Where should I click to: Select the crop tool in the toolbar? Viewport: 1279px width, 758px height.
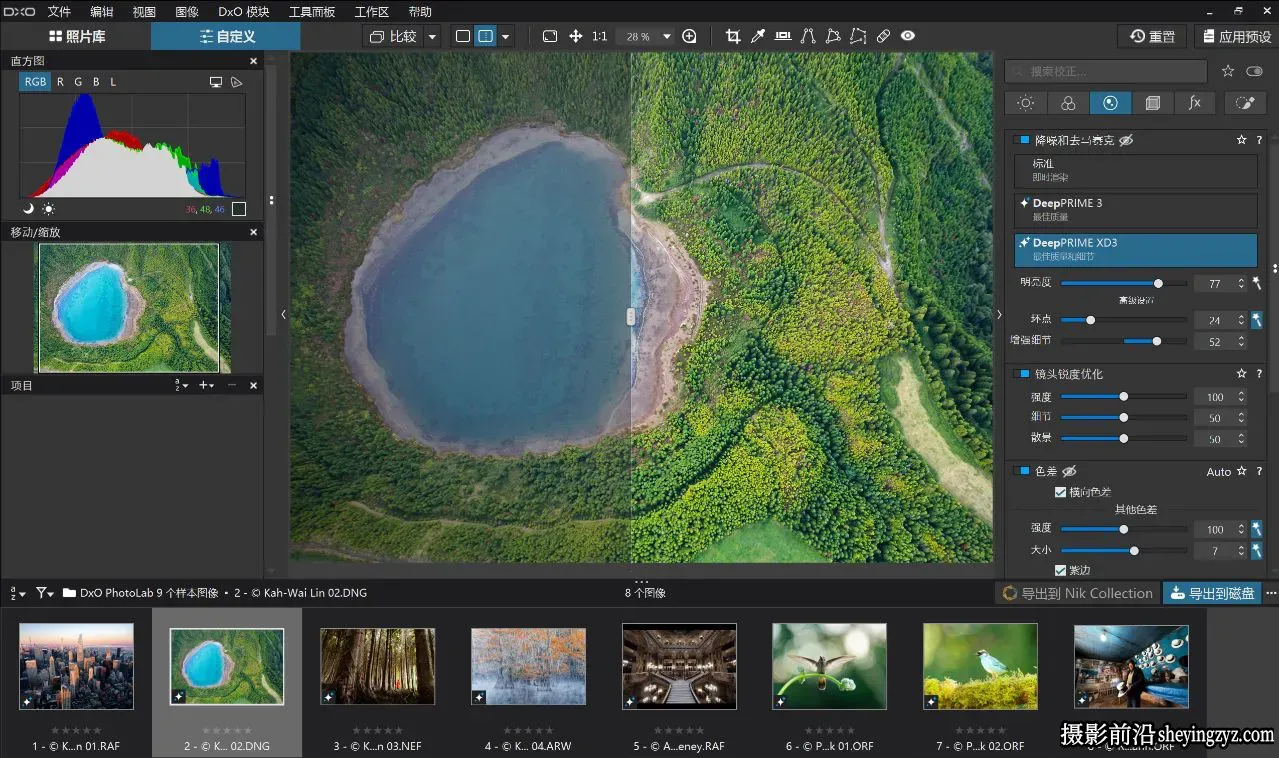(x=732, y=36)
